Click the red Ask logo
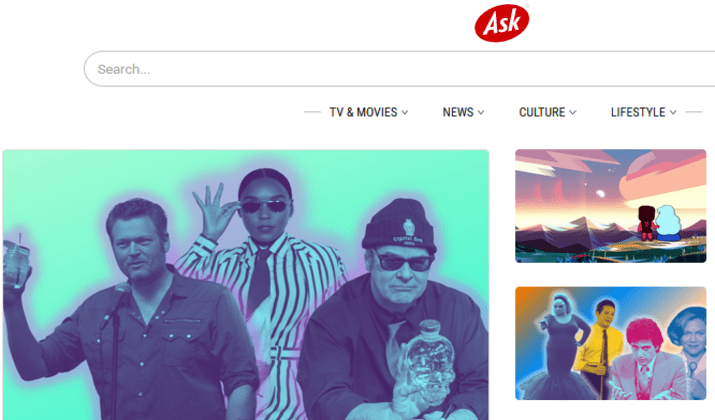 pos(502,23)
